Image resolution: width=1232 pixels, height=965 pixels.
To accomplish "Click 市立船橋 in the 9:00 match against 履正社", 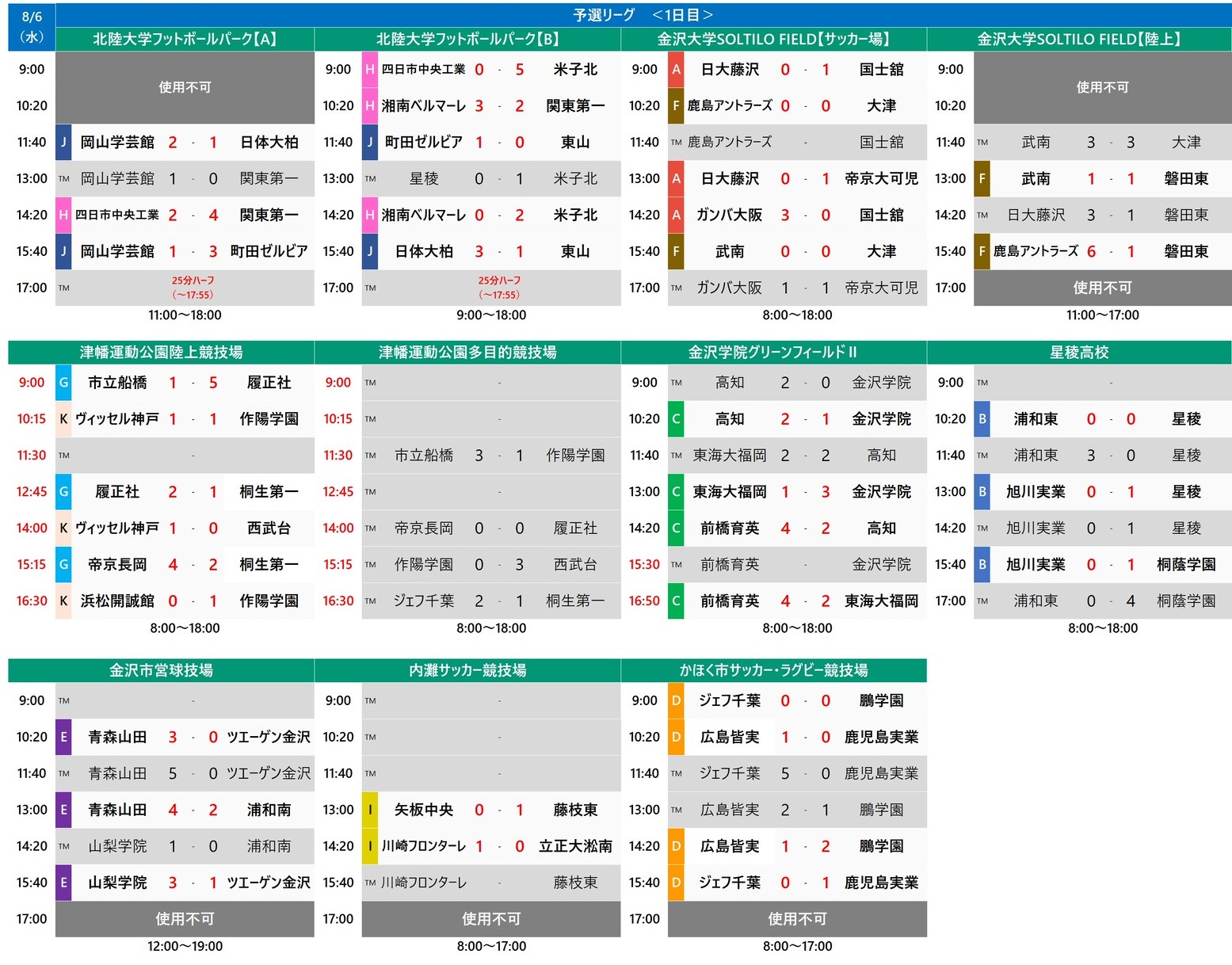I will pos(117,383).
